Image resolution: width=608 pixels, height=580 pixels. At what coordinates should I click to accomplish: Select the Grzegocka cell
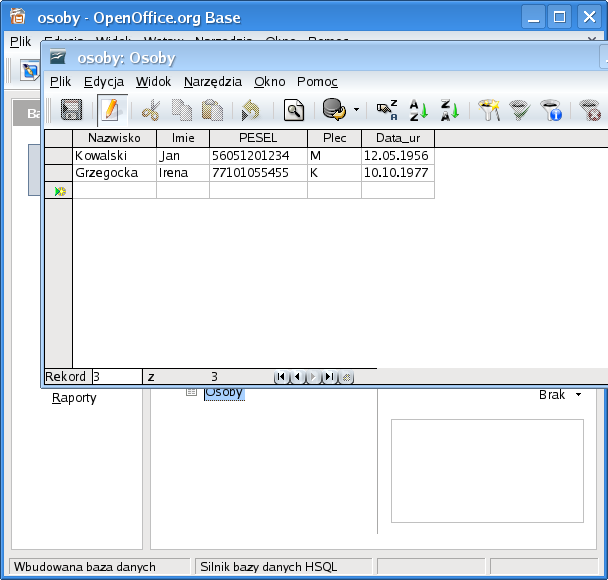click(x=114, y=173)
